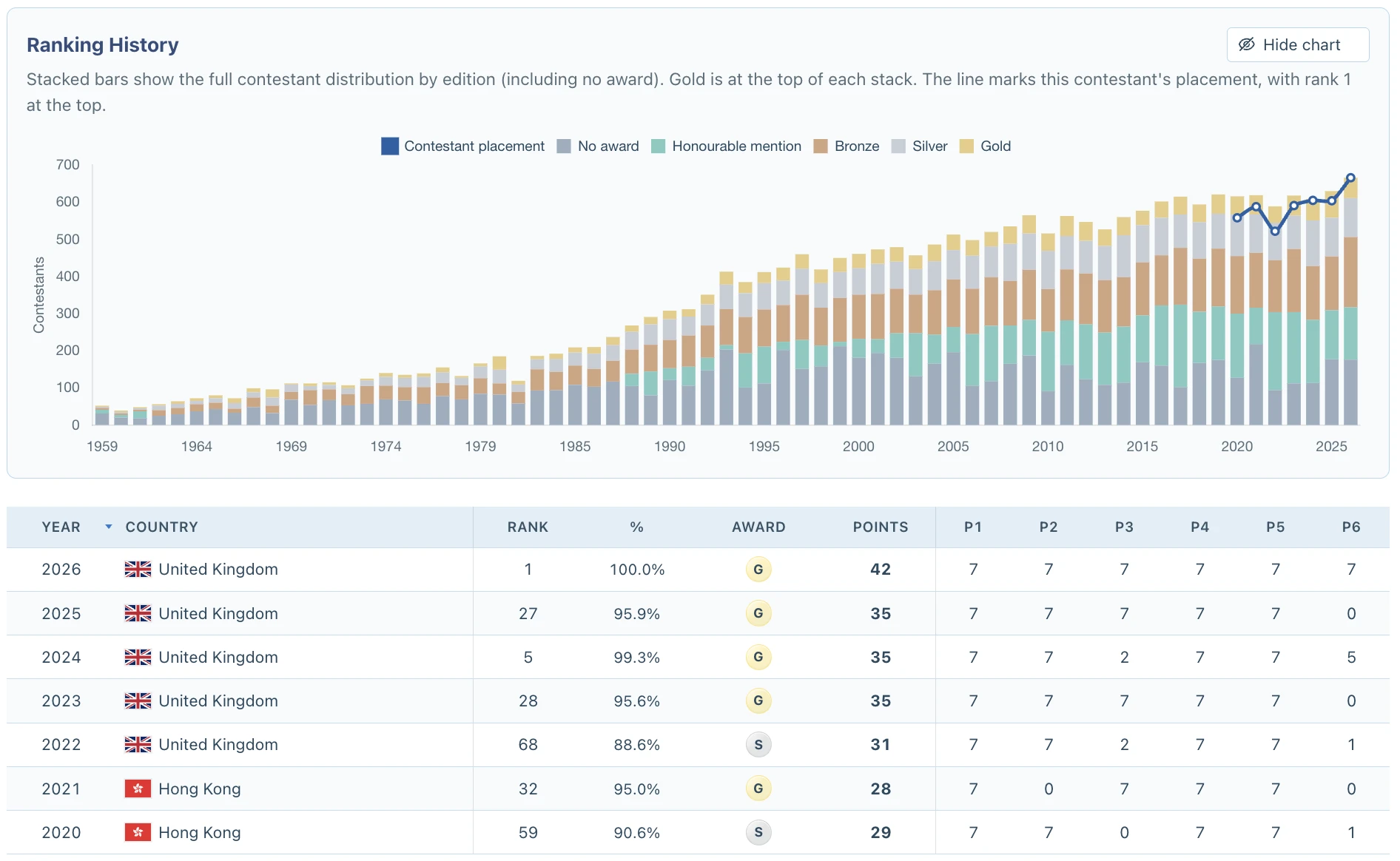Open United Kingdom link in the 2023 row
Screen dimensions: 1400x861
point(218,700)
